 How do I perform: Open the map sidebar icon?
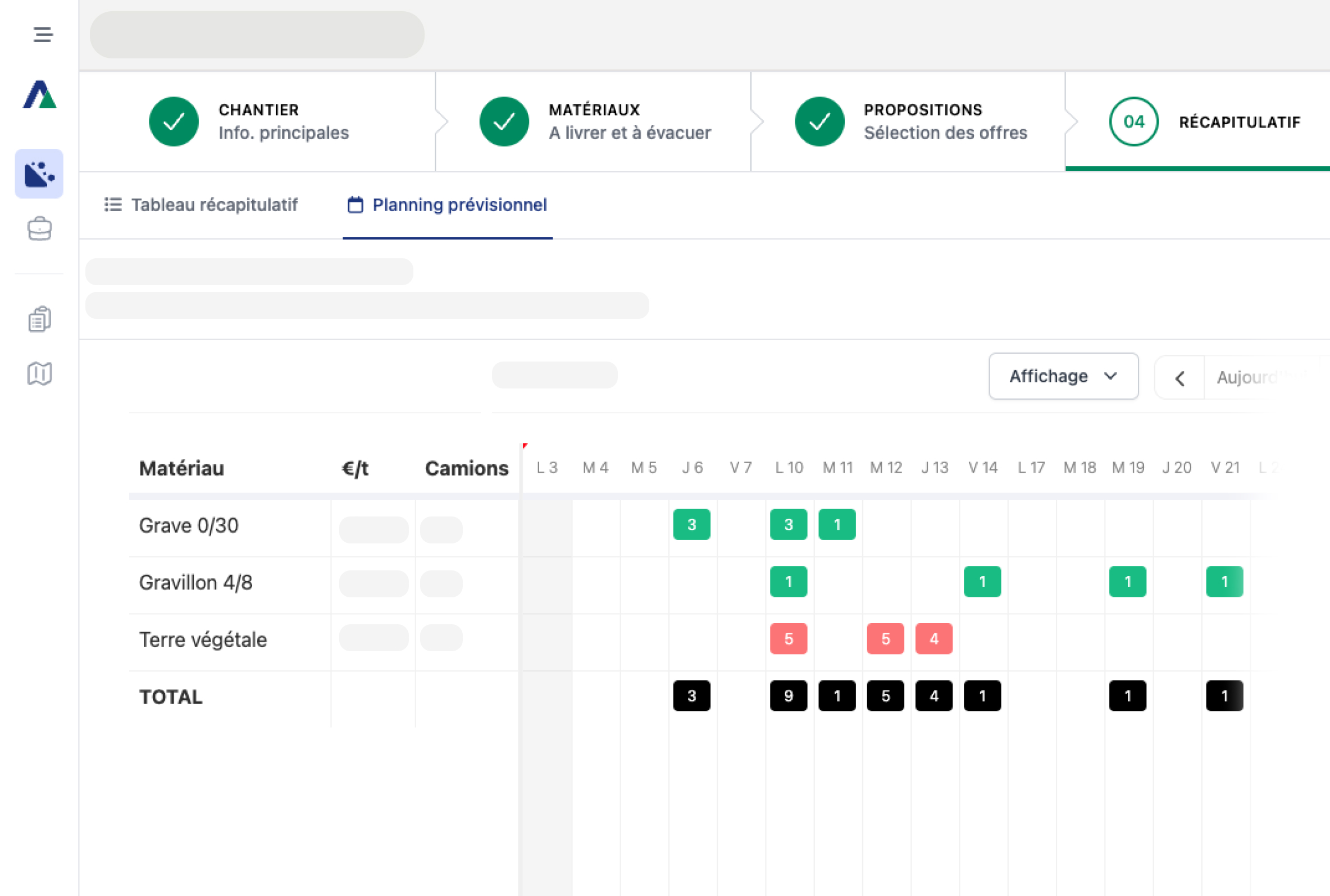(39, 374)
